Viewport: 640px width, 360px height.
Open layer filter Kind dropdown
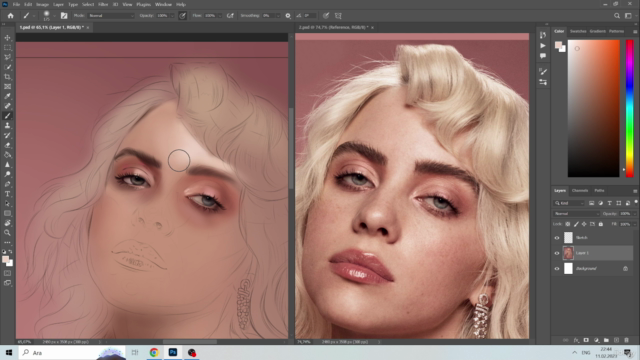[x=569, y=203]
